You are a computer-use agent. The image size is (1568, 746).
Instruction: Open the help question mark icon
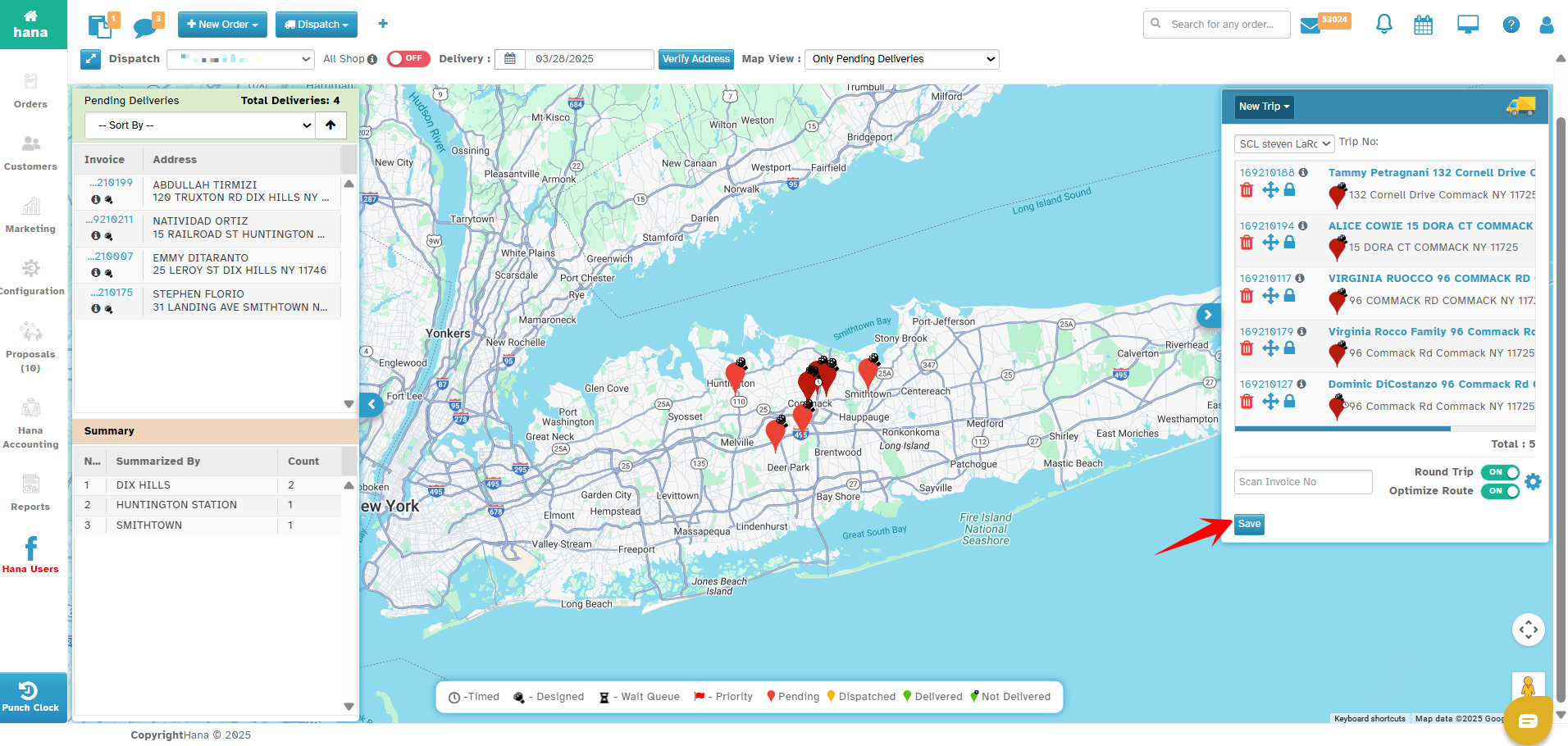[1511, 25]
